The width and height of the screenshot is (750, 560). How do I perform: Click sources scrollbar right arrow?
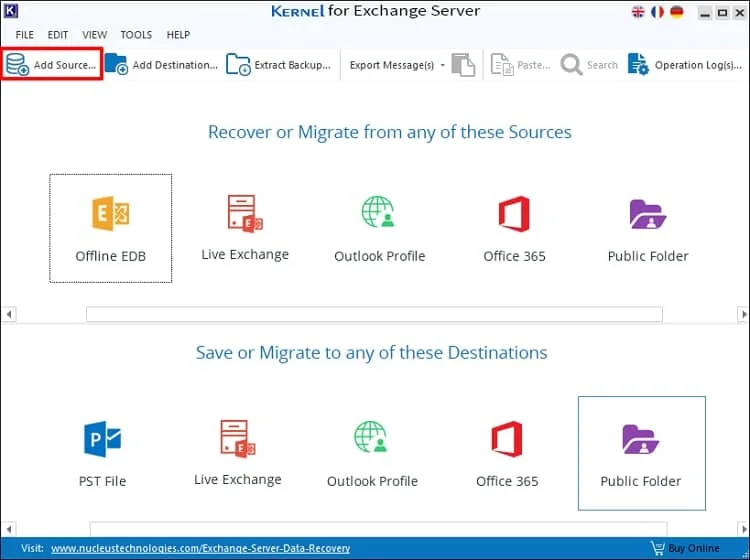pos(743,315)
